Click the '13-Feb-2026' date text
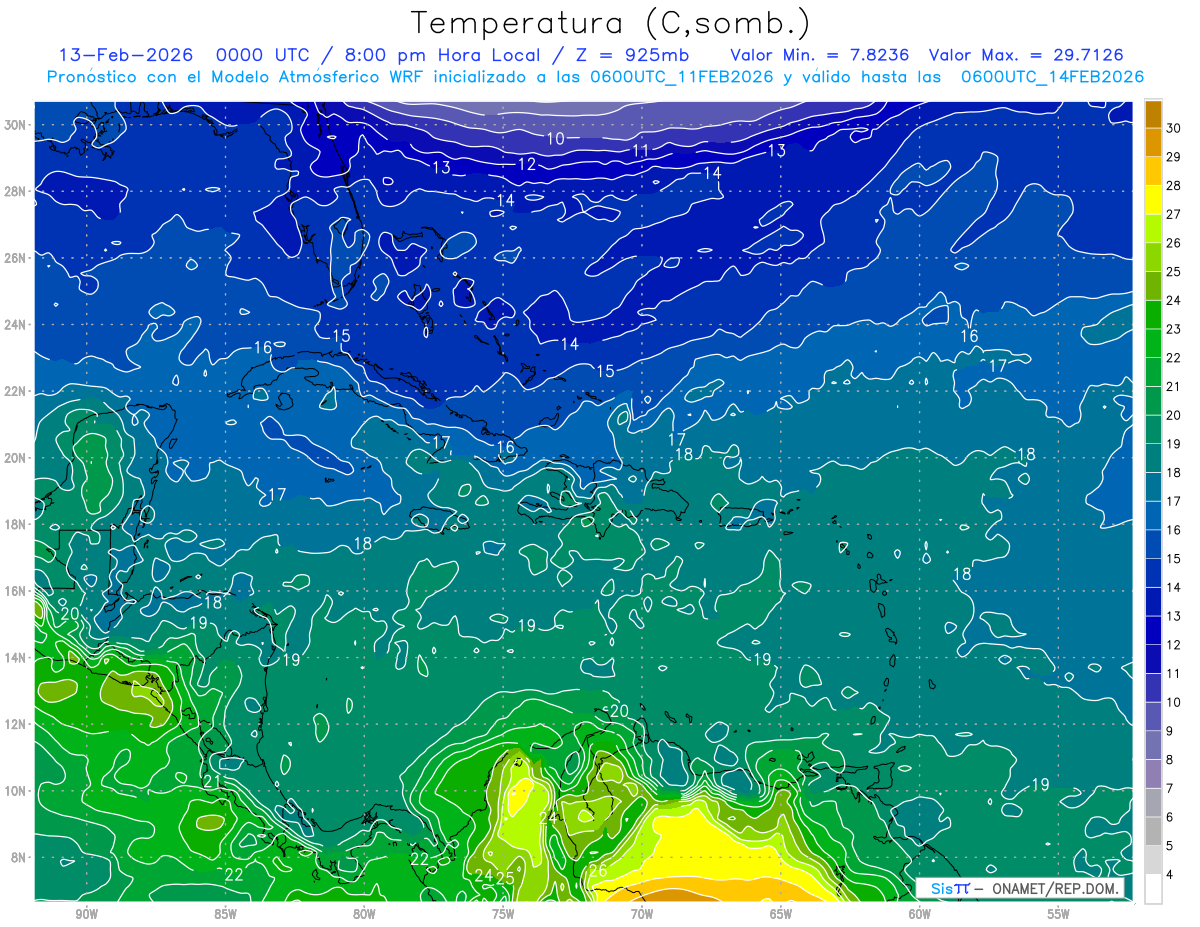This screenshot has height=927, width=1200. [126, 55]
